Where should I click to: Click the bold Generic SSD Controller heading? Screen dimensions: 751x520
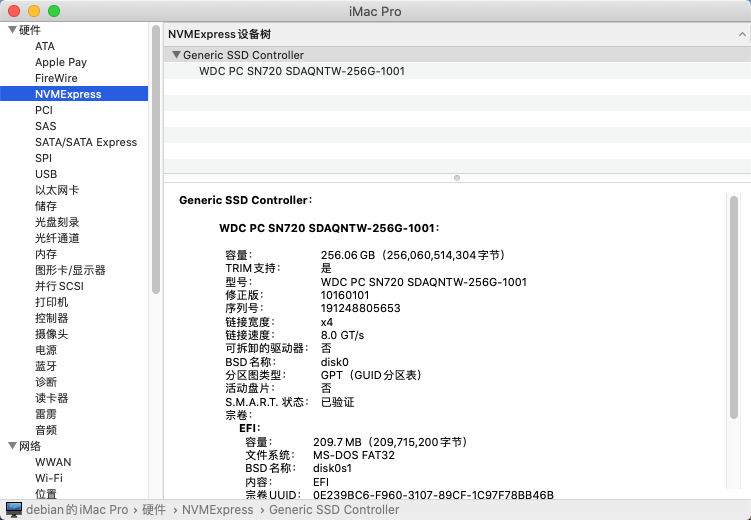[x=245, y=200]
